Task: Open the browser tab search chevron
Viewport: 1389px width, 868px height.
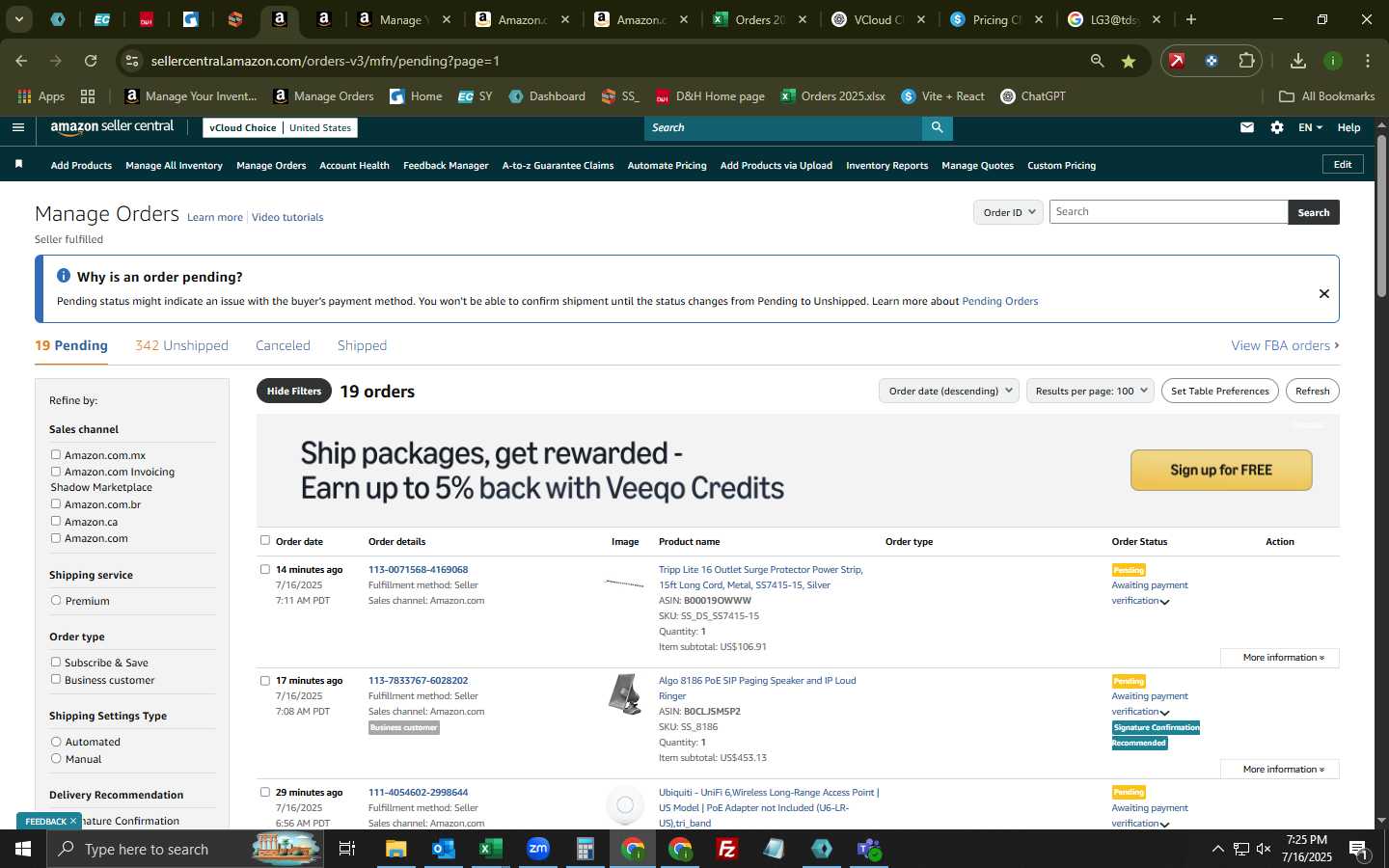Action: [x=18, y=19]
